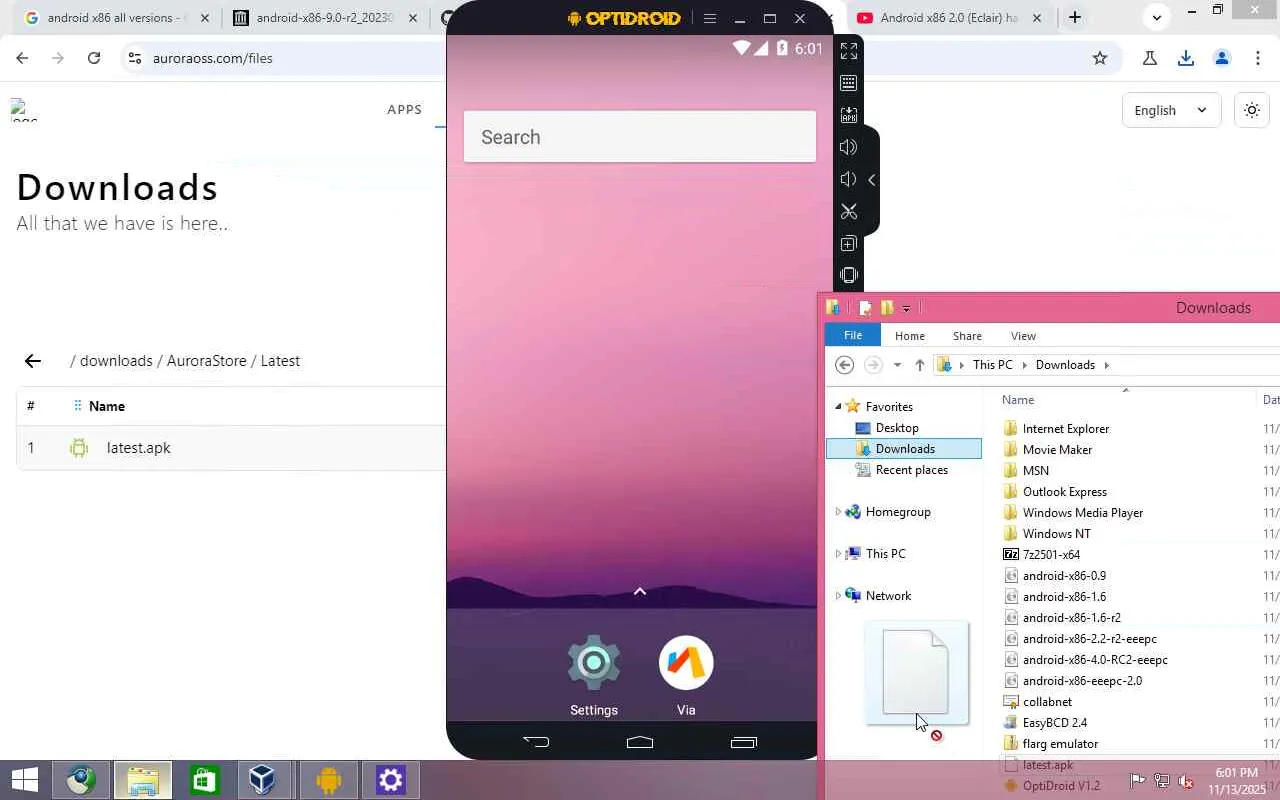1280x800 pixels.
Task: Open Chrome three-dot menu
Action: point(1258,58)
